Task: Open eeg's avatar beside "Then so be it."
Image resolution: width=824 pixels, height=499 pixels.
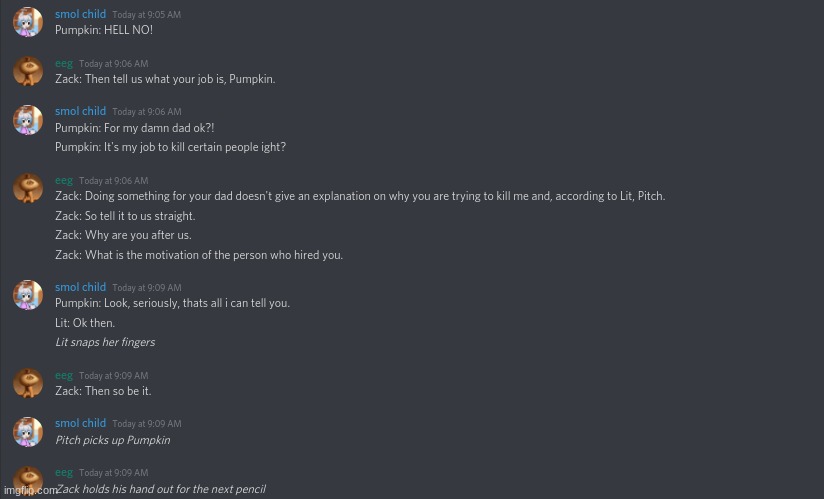Action: tap(28, 383)
